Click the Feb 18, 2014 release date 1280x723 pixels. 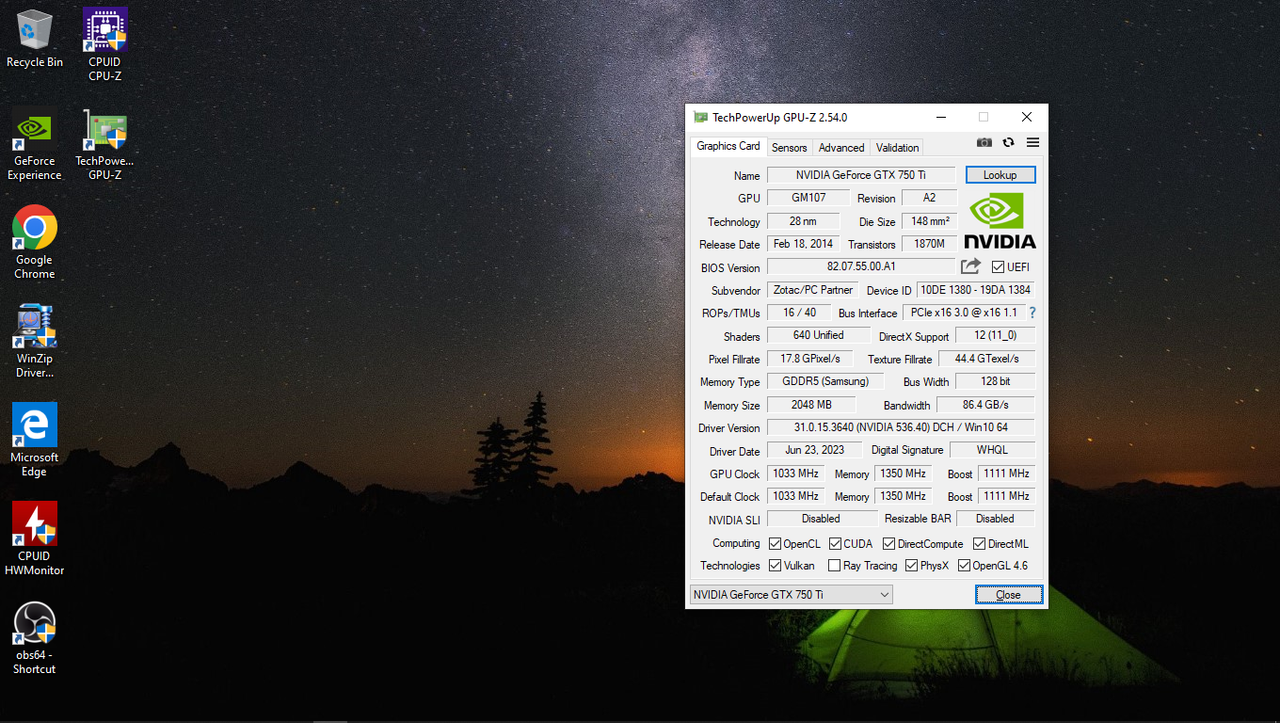pyautogui.click(x=803, y=244)
